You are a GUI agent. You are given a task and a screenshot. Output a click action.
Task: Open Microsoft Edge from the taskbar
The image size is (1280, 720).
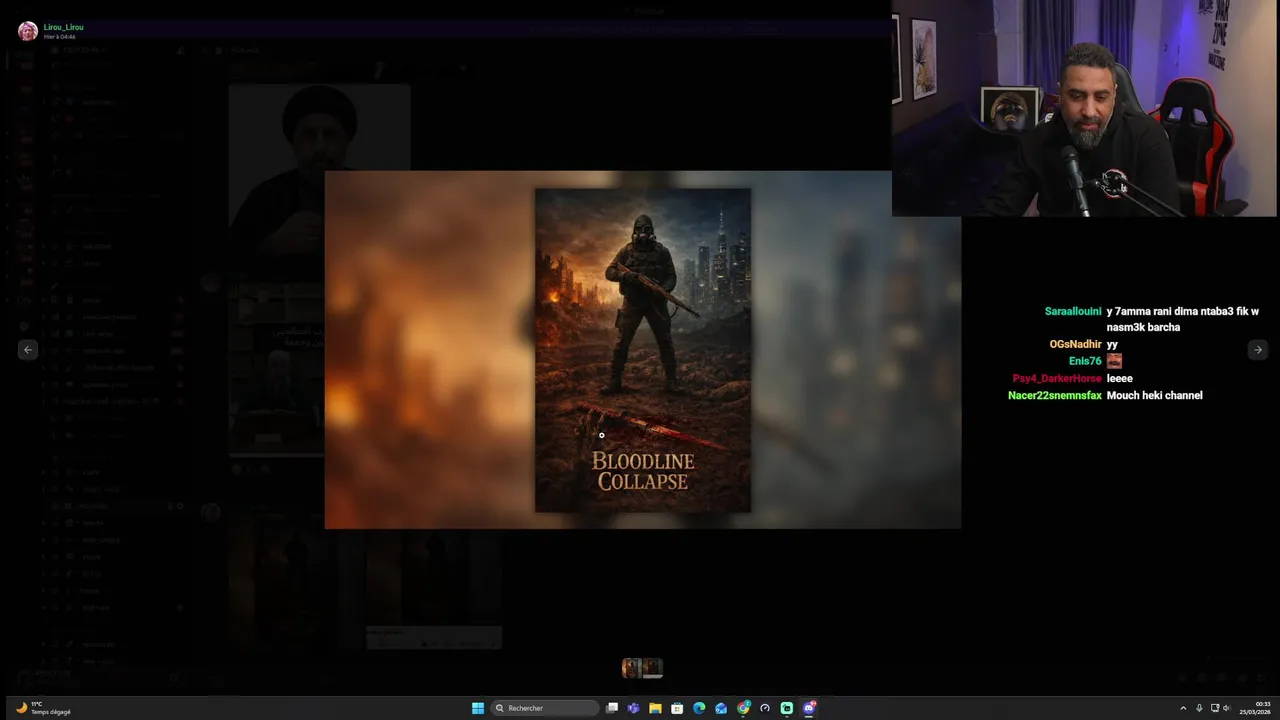(699, 708)
